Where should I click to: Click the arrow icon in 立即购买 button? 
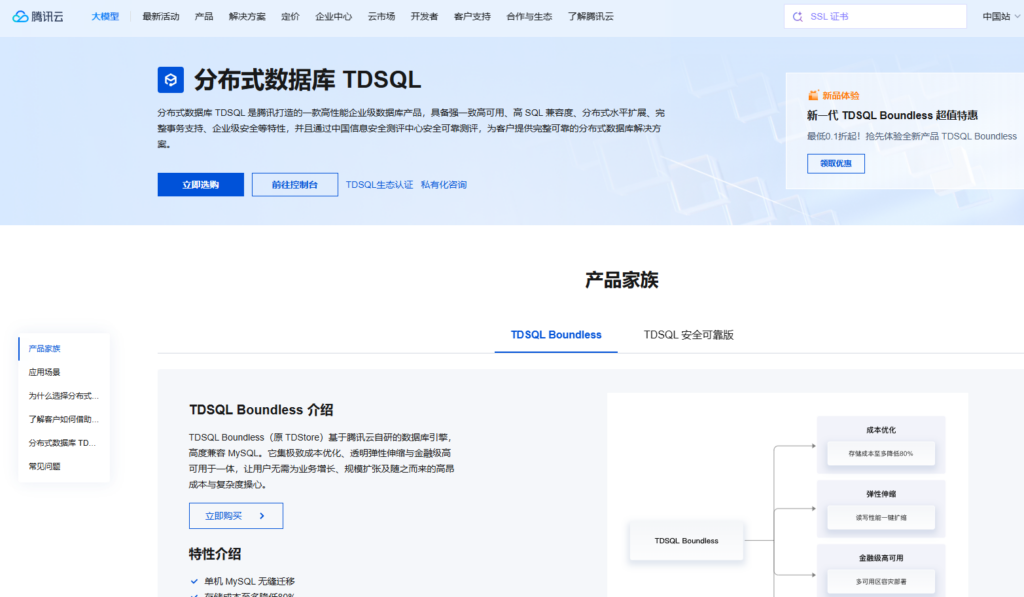(262, 516)
